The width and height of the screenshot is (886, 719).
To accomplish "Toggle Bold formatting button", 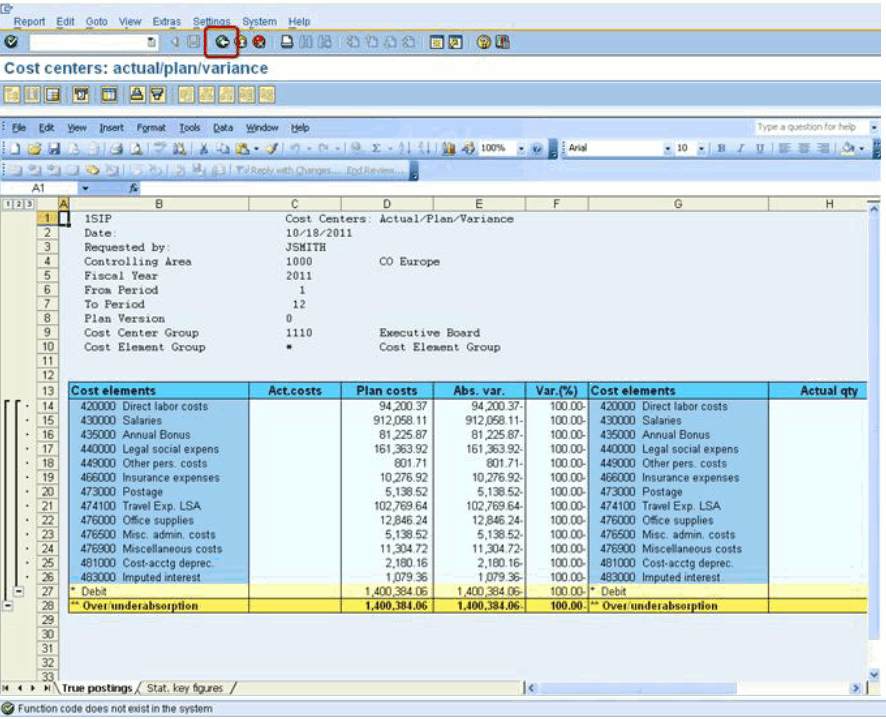I will tap(721, 148).
